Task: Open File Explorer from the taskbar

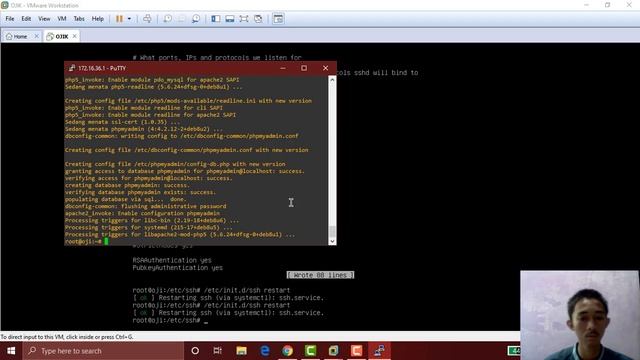Action: coord(241,351)
